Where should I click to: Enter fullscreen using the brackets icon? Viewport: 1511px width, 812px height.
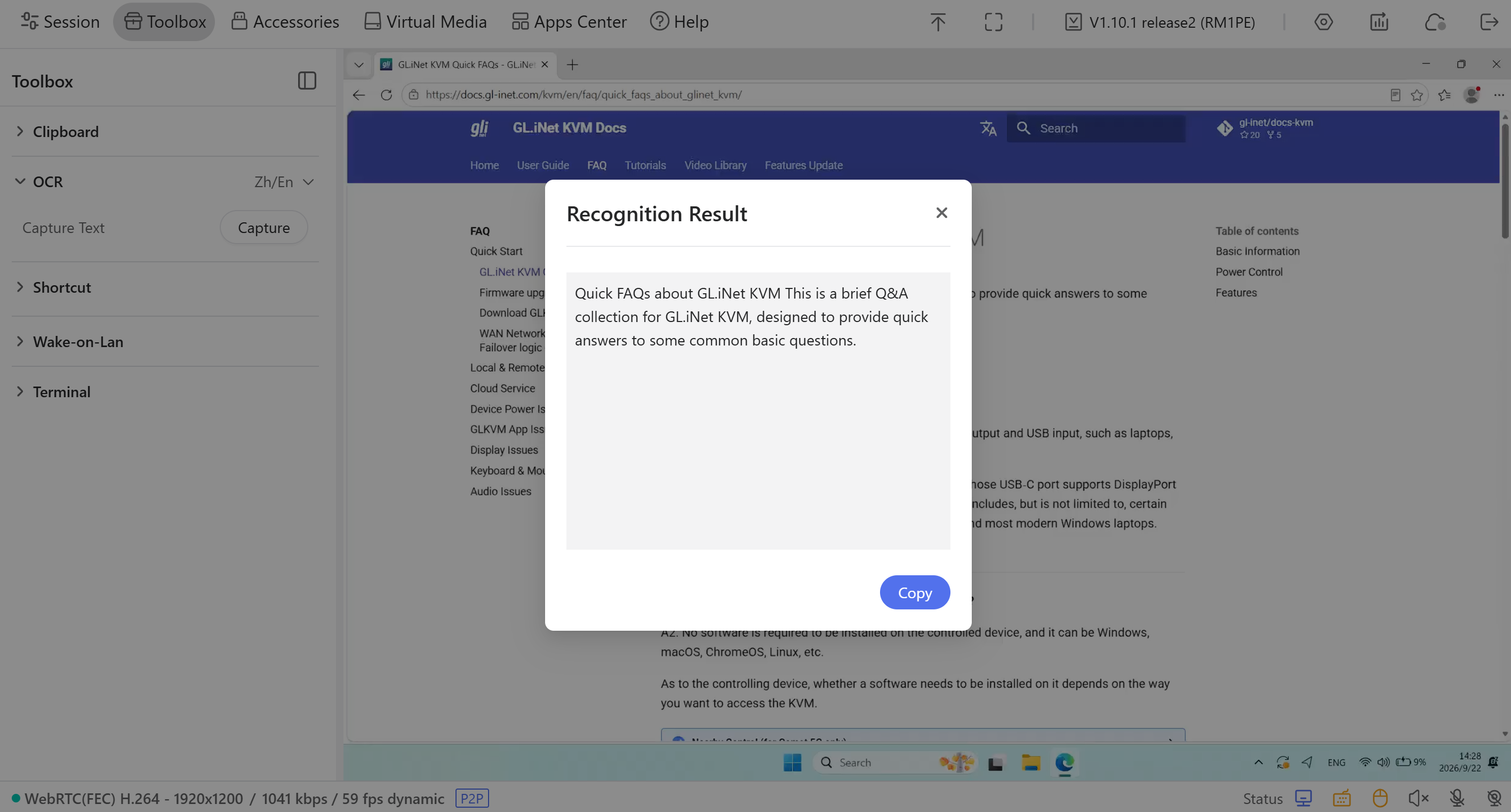point(993,22)
